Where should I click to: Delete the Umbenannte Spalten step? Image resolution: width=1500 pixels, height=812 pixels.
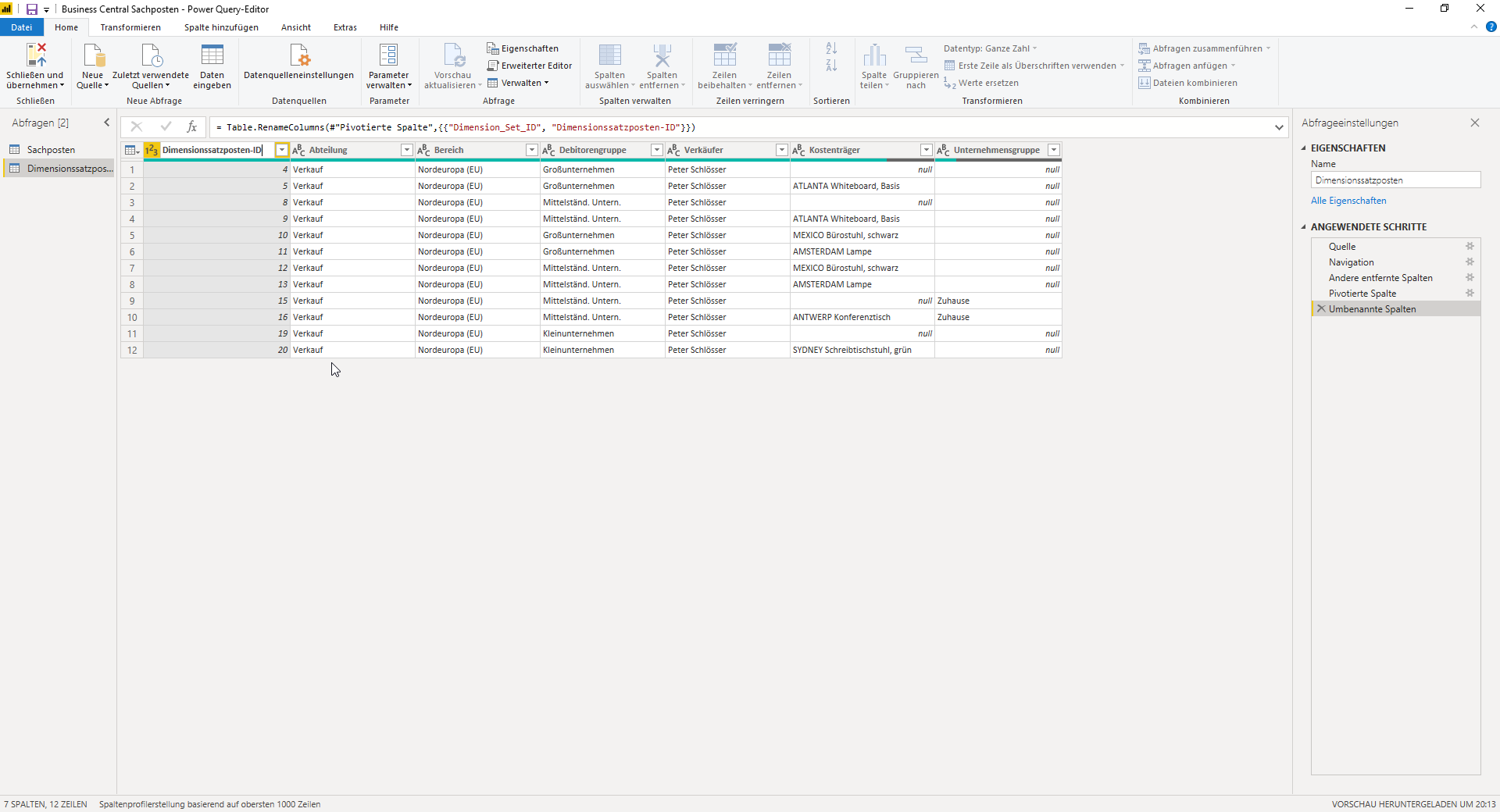(1321, 309)
